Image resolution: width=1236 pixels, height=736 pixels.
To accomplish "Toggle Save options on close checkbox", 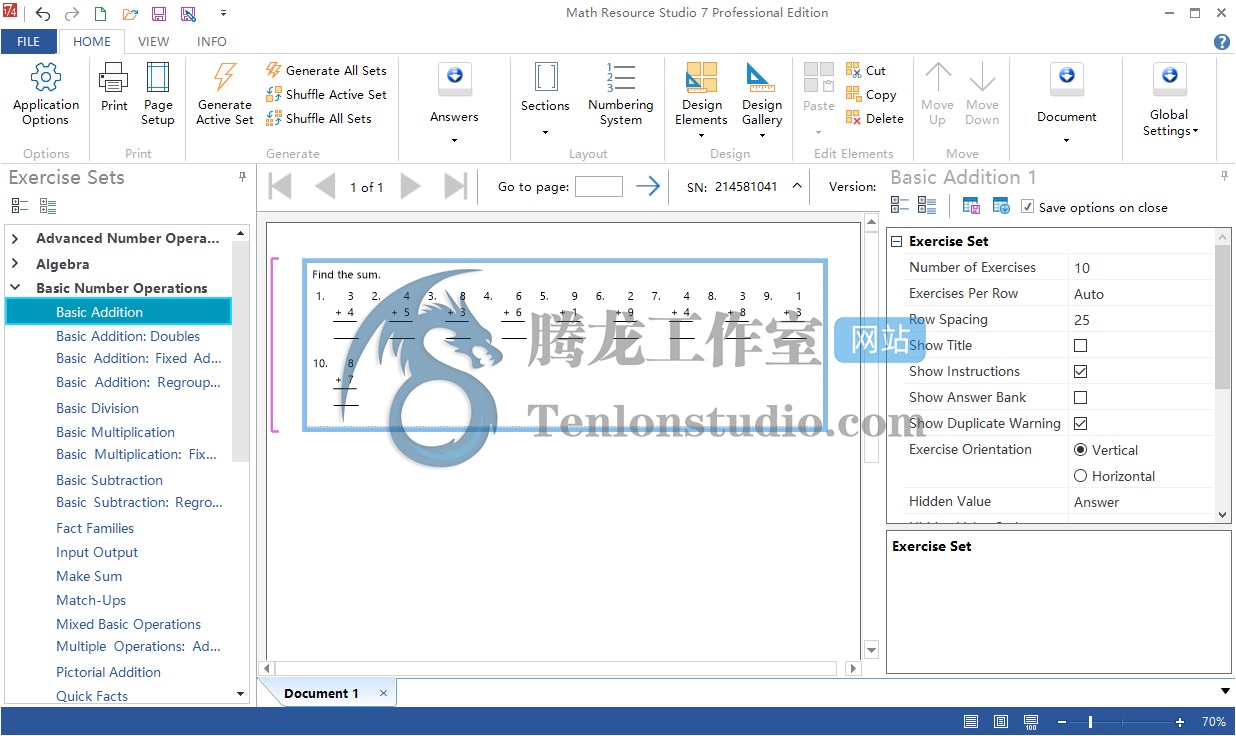I will click(1027, 207).
